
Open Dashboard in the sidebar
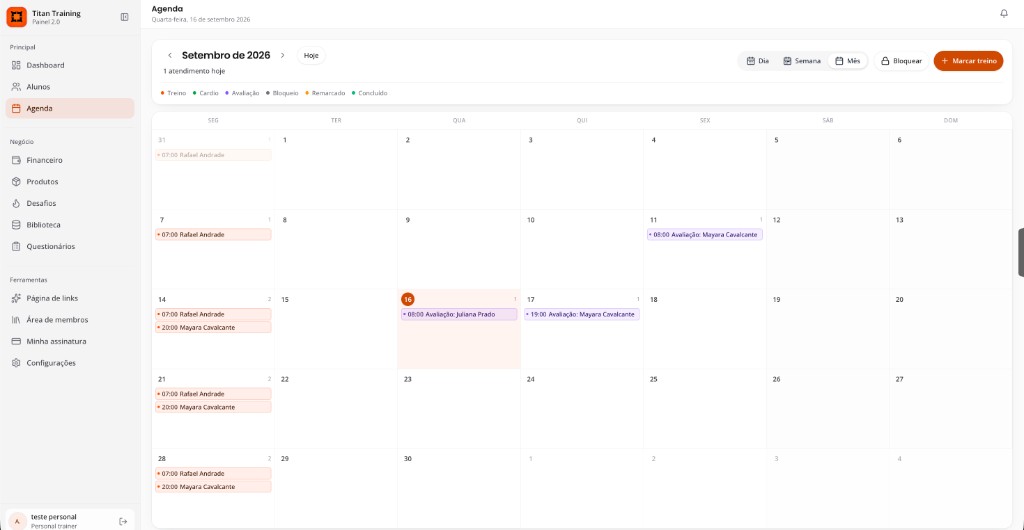(x=70, y=65)
